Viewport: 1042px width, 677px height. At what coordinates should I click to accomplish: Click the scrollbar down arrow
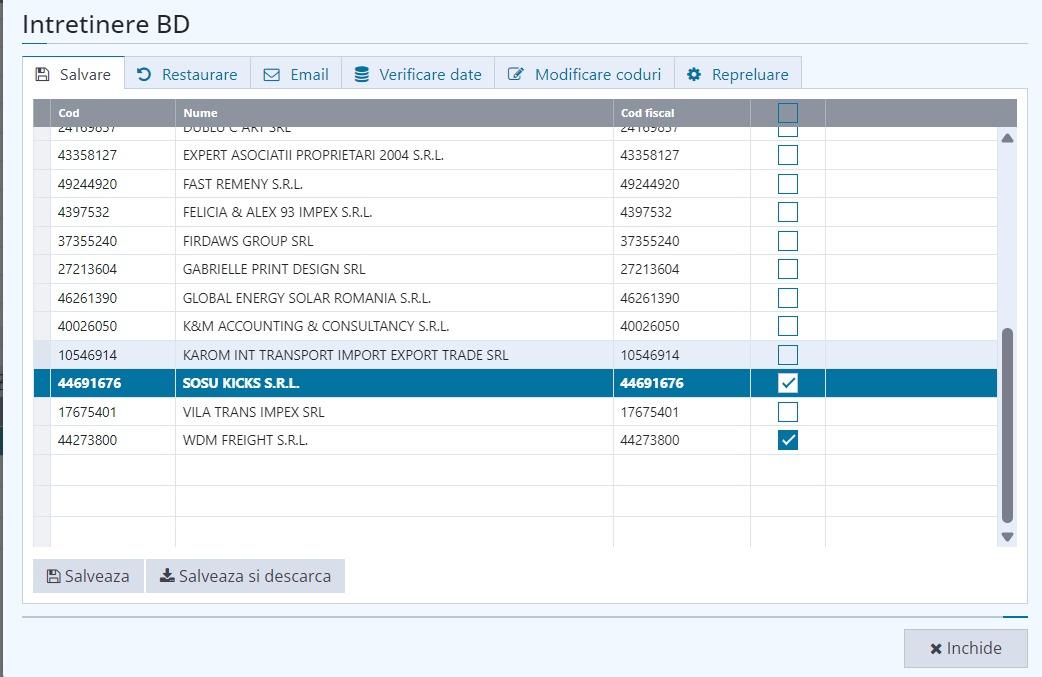[1007, 537]
